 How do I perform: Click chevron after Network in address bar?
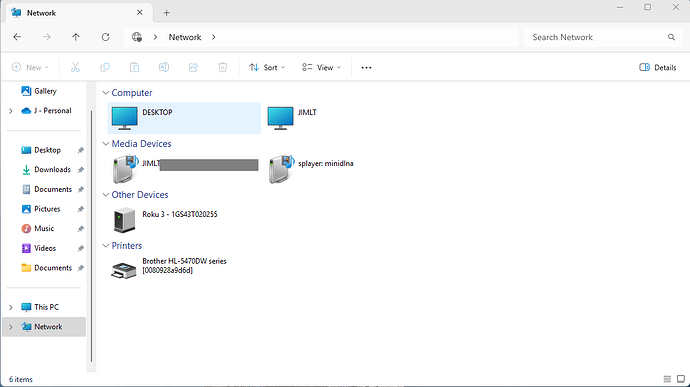[x=213, y=37]
